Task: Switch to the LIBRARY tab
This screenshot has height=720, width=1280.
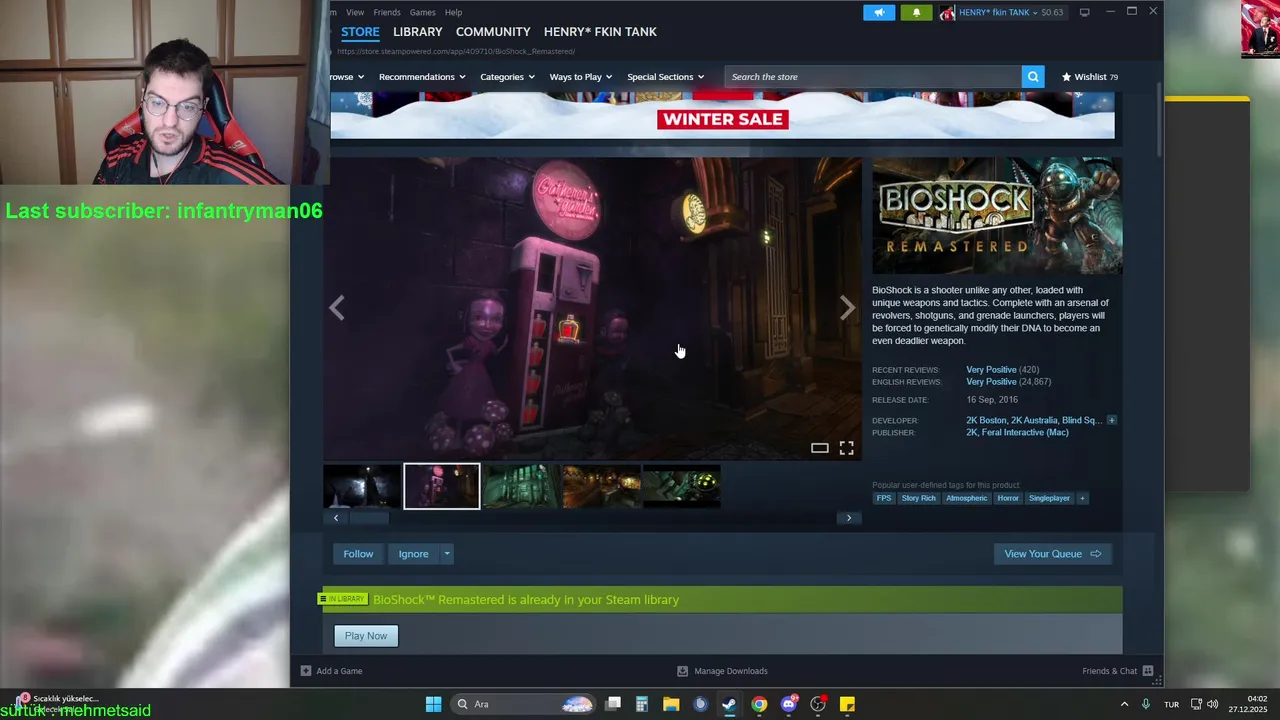Action: pyautogui.click(x=417, y=32)
